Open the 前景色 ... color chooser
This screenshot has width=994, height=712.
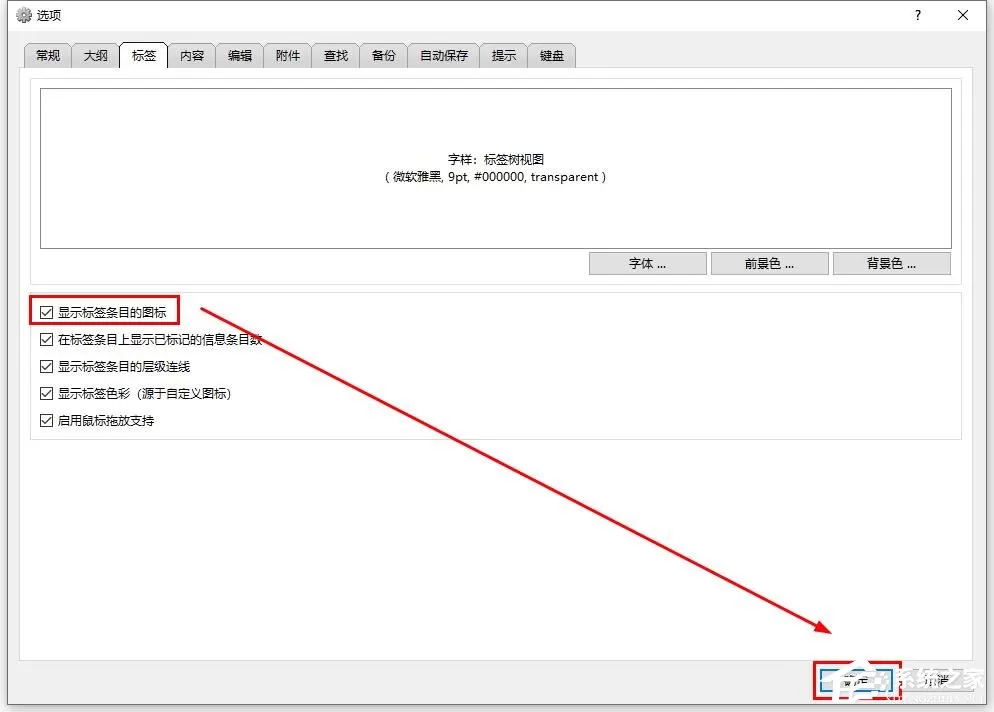click(770, 264)
